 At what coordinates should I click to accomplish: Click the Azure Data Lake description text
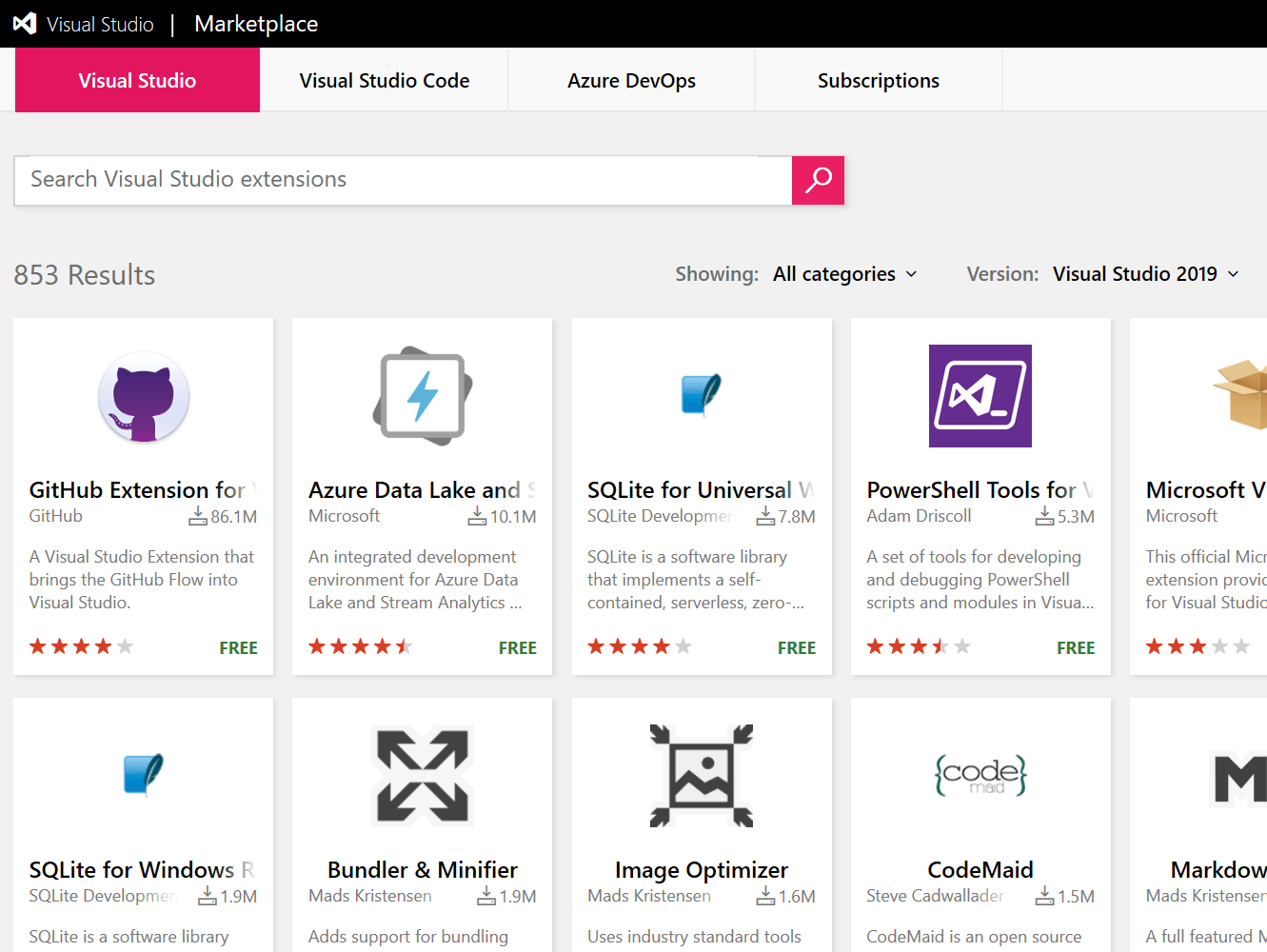point(415,580)
